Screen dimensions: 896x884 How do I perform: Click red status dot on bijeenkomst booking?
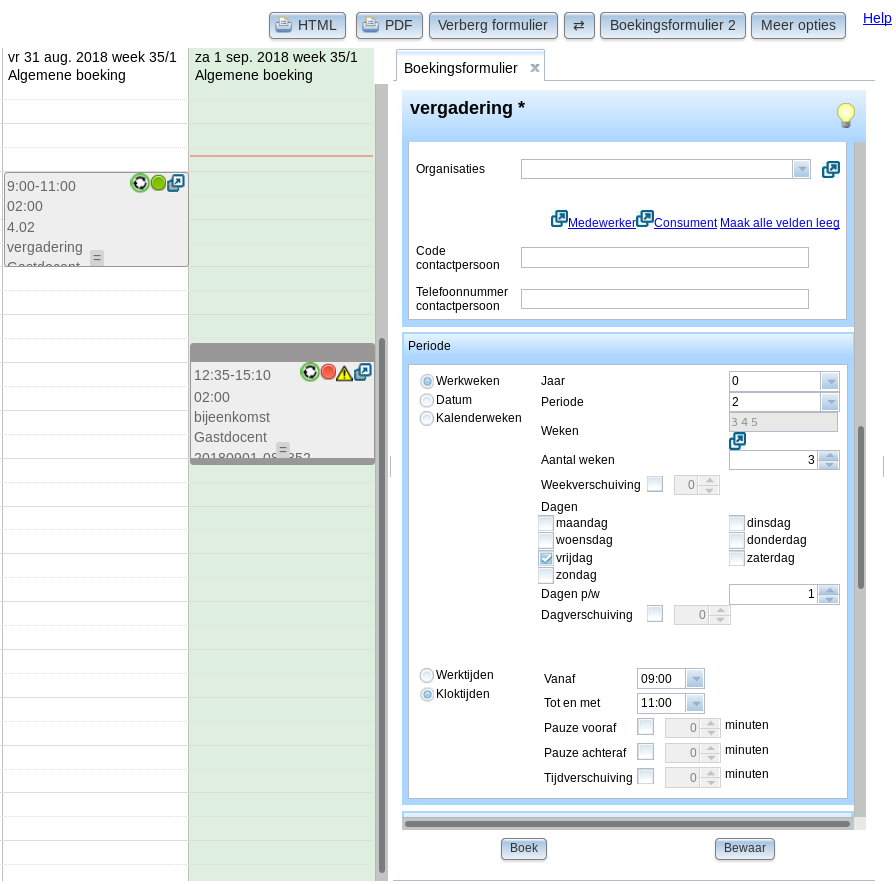click(x=328, y=372)
